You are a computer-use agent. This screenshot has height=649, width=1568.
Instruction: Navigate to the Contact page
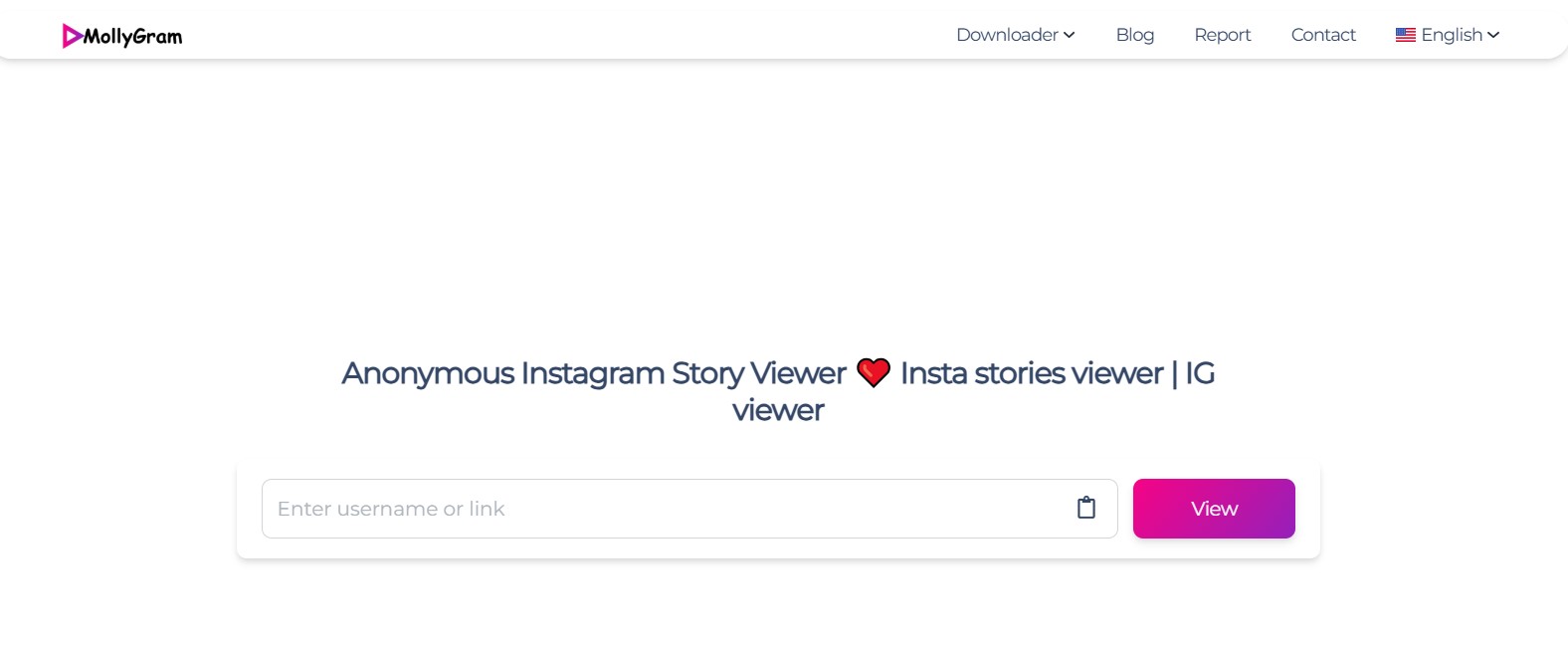[x=1323, y=35]
